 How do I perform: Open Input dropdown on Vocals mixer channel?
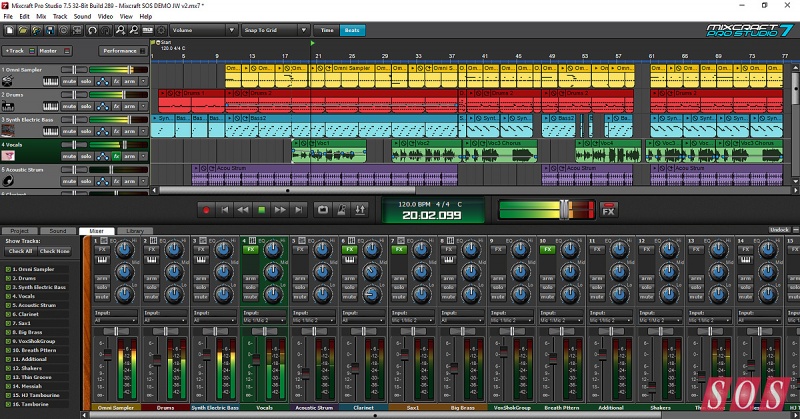[264, 321]
